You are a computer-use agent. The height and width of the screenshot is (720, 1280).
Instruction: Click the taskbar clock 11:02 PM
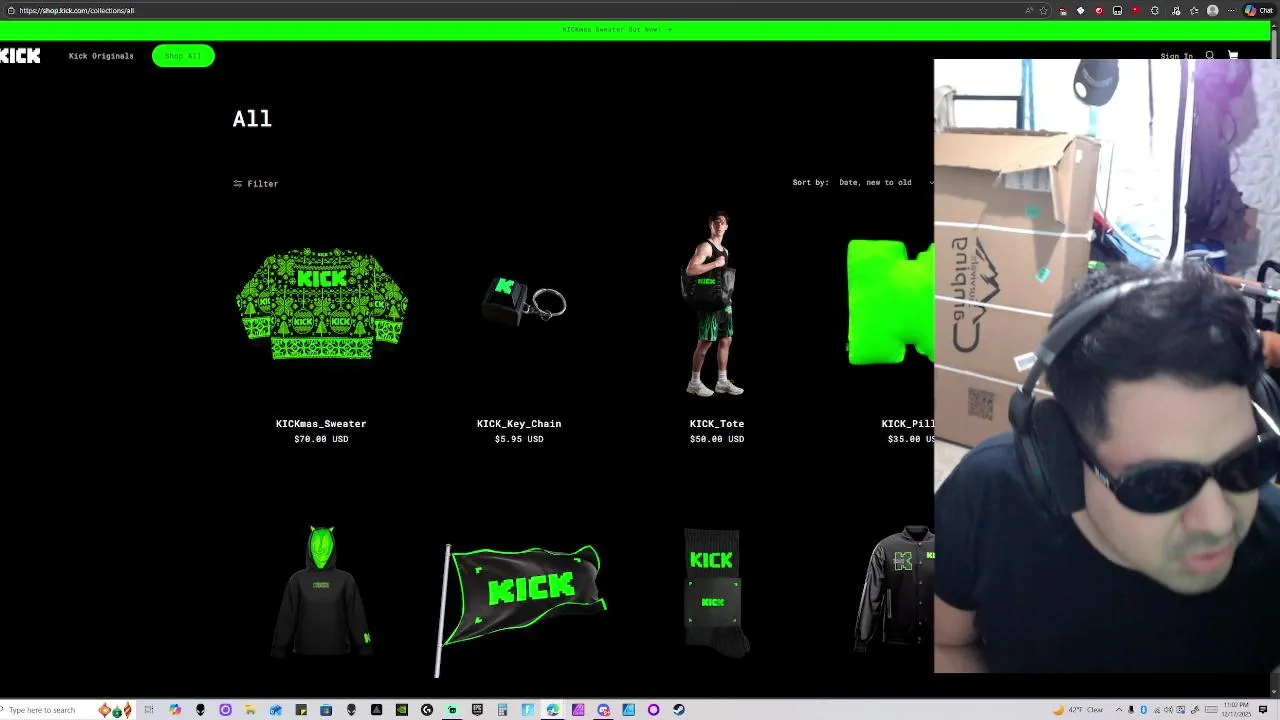[1237, 705]
